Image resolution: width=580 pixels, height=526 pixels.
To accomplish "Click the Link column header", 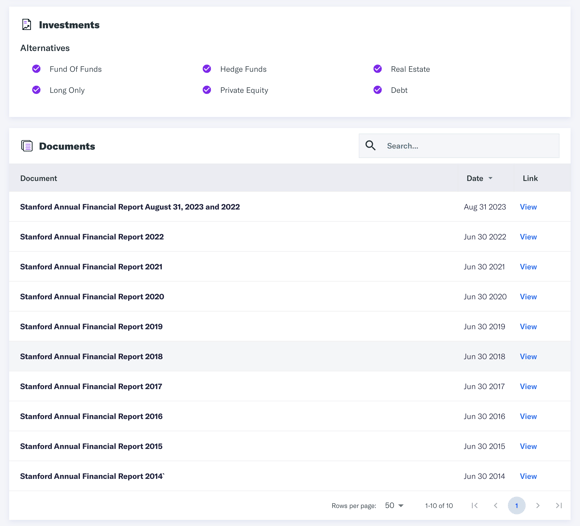I will click(530, 178).
